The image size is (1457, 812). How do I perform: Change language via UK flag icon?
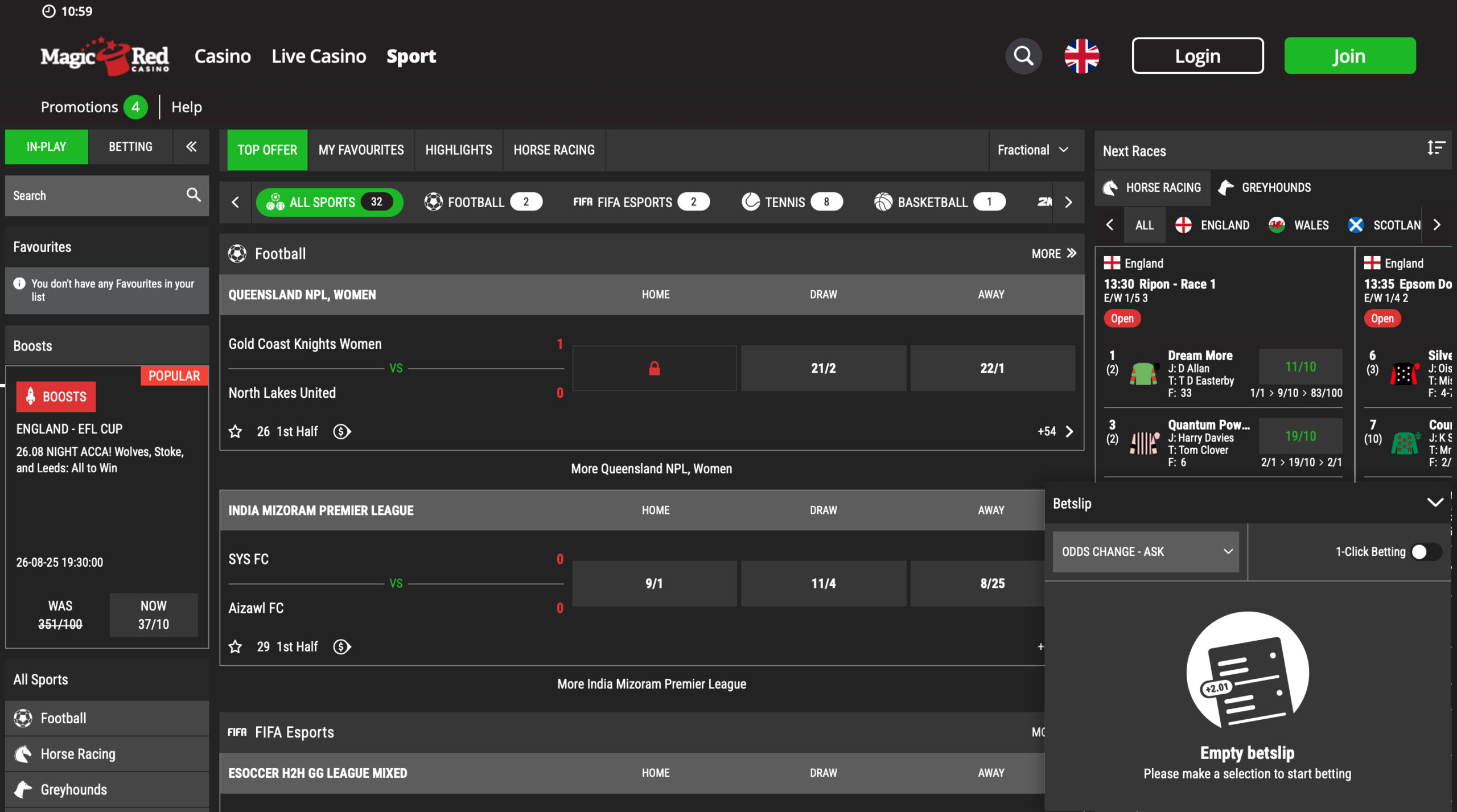(x=1081, y=56)
